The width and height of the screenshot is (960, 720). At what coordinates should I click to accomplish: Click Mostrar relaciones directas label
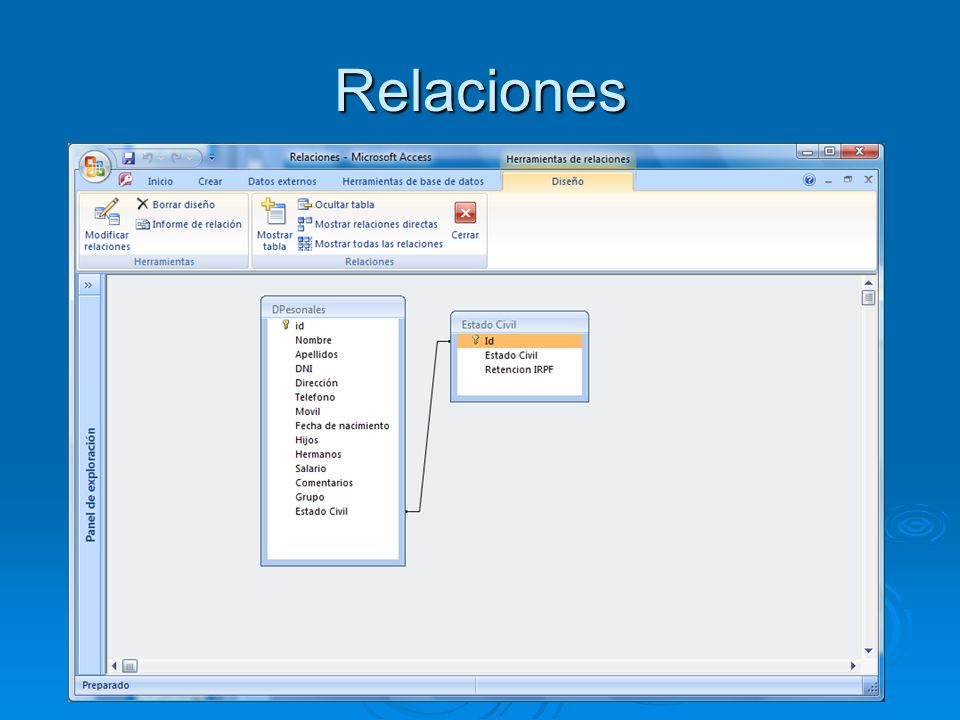[377, 224]
